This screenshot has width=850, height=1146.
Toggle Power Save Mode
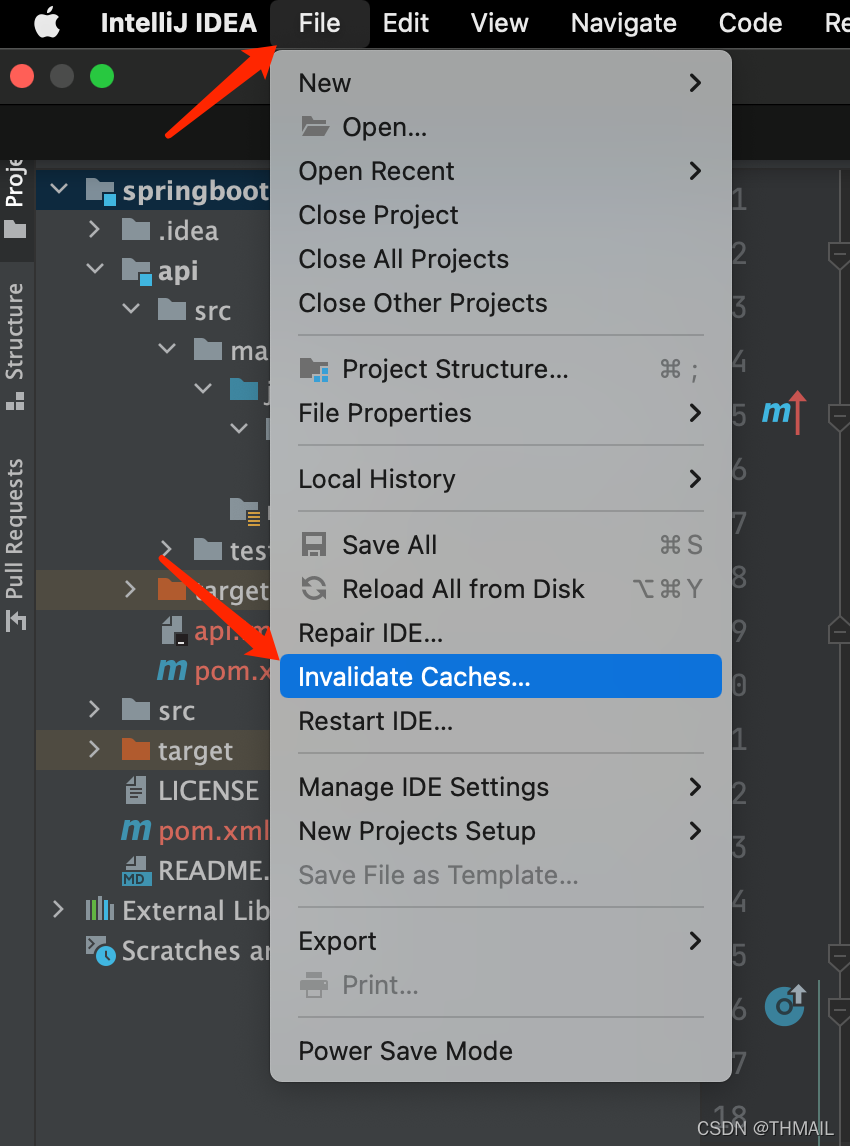[406, 1051]
